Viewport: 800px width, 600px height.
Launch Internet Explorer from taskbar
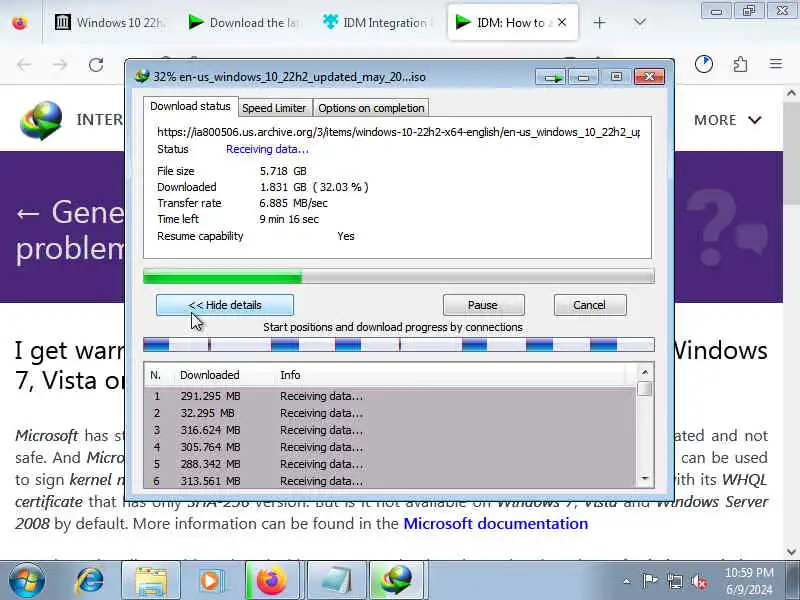click(90, 581)
